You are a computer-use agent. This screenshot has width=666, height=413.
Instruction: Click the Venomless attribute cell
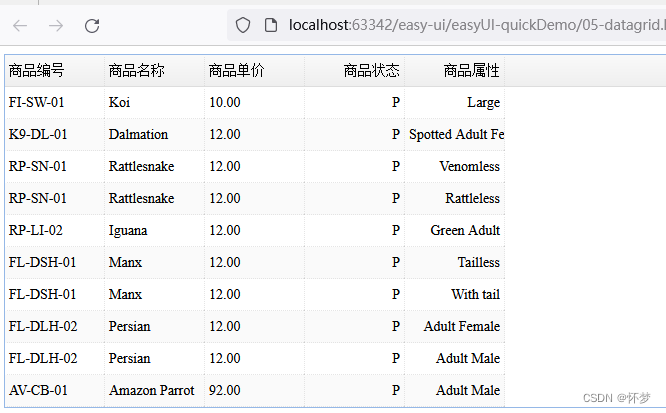tap(454, 167)
